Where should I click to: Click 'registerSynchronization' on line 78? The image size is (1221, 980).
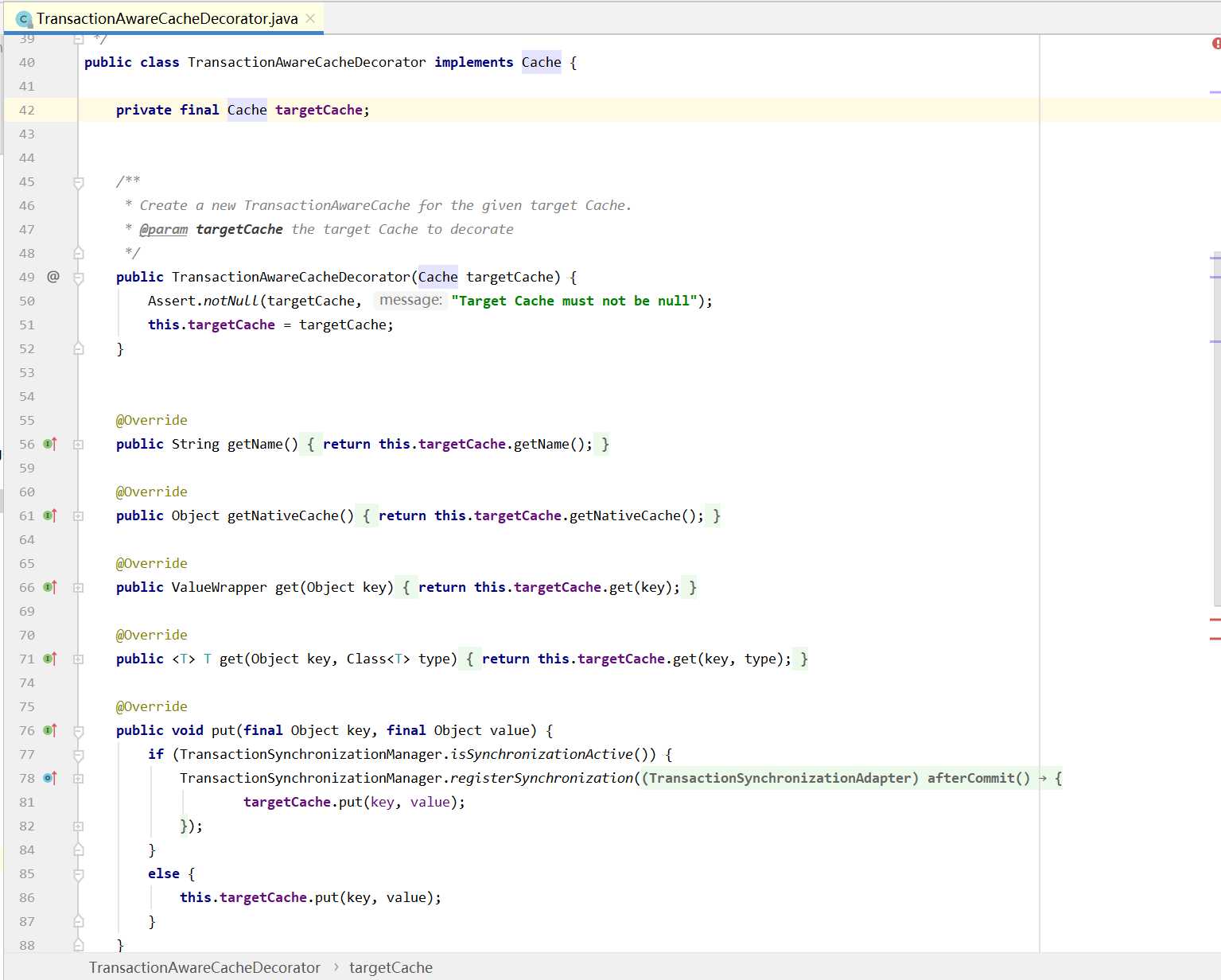[542, 778]
